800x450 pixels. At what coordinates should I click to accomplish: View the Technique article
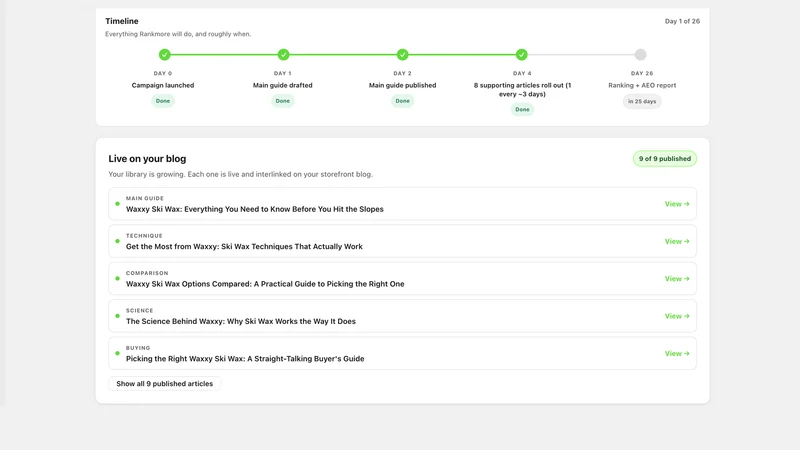pyautogui.click(x=677, y=241)
